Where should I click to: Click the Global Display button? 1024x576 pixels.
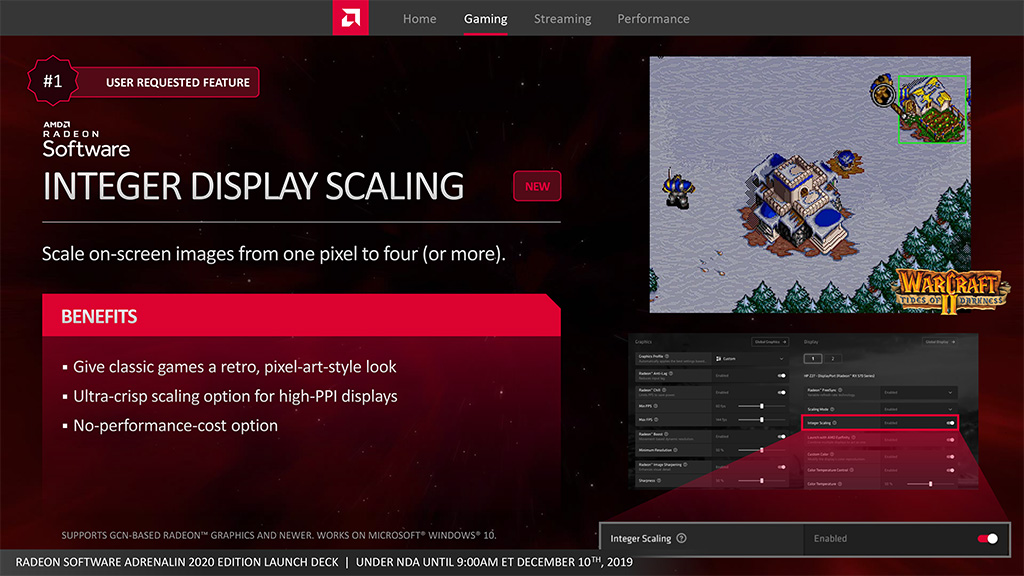[x=940, y=342]
